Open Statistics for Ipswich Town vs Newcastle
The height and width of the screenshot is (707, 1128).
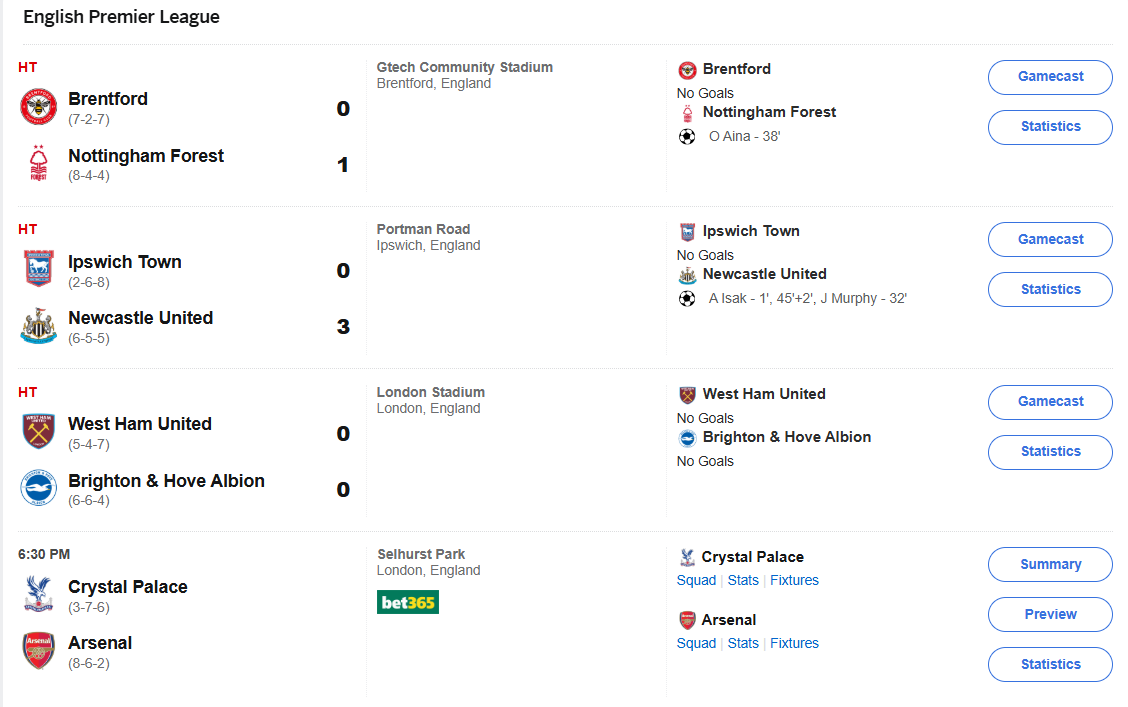point(1050,289)
